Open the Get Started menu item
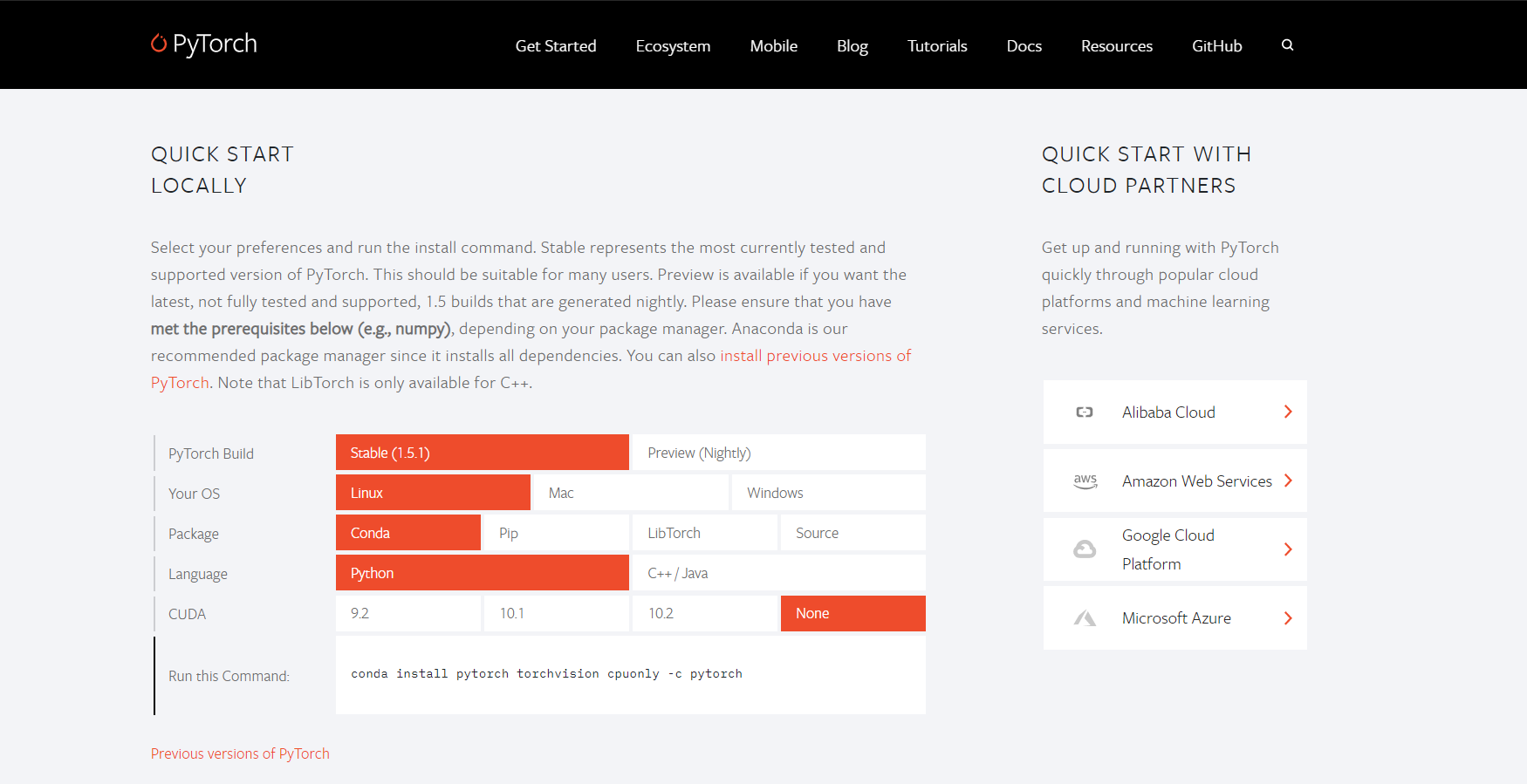 click(556, 46)
